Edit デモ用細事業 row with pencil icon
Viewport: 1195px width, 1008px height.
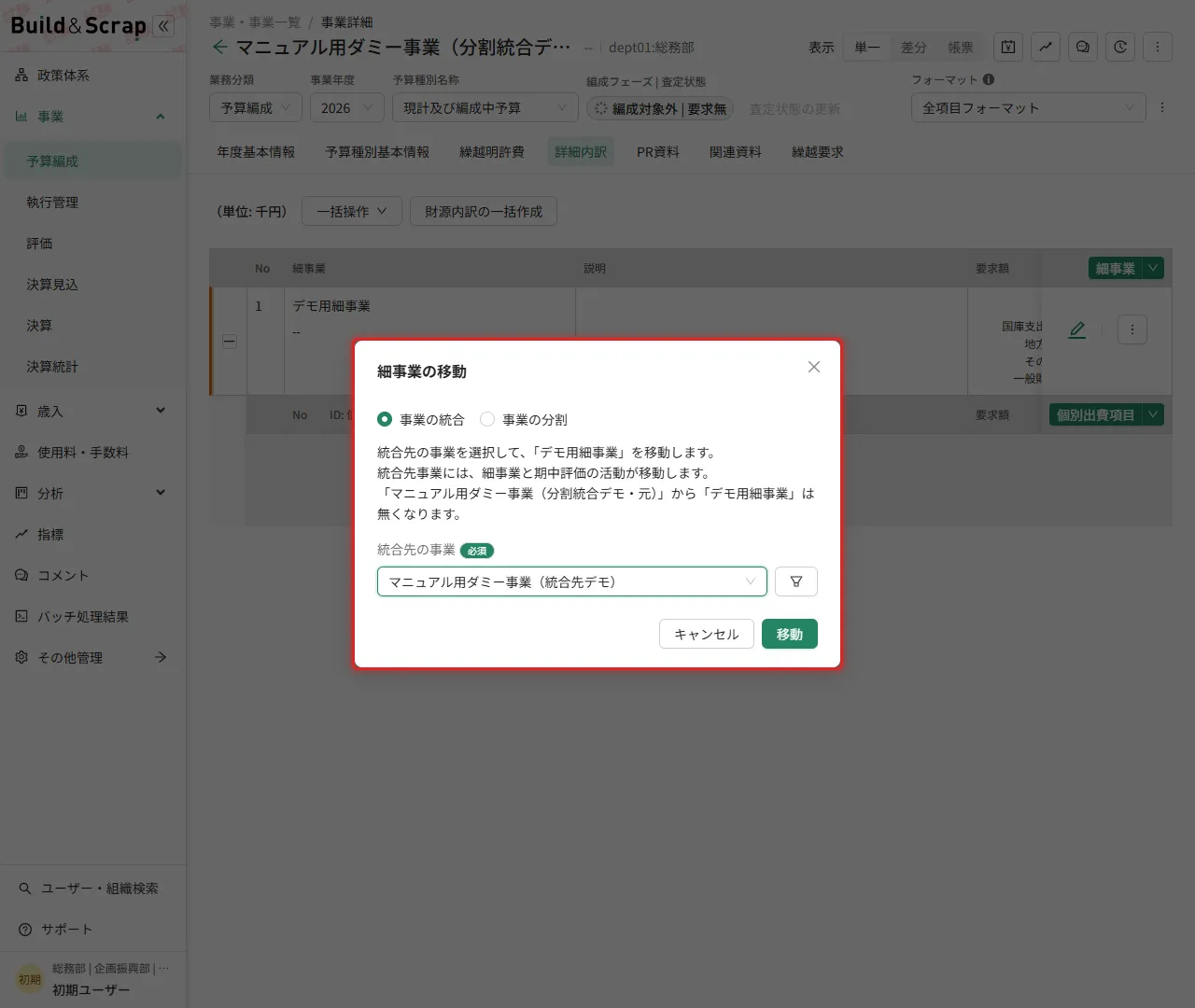(1077, 329)
